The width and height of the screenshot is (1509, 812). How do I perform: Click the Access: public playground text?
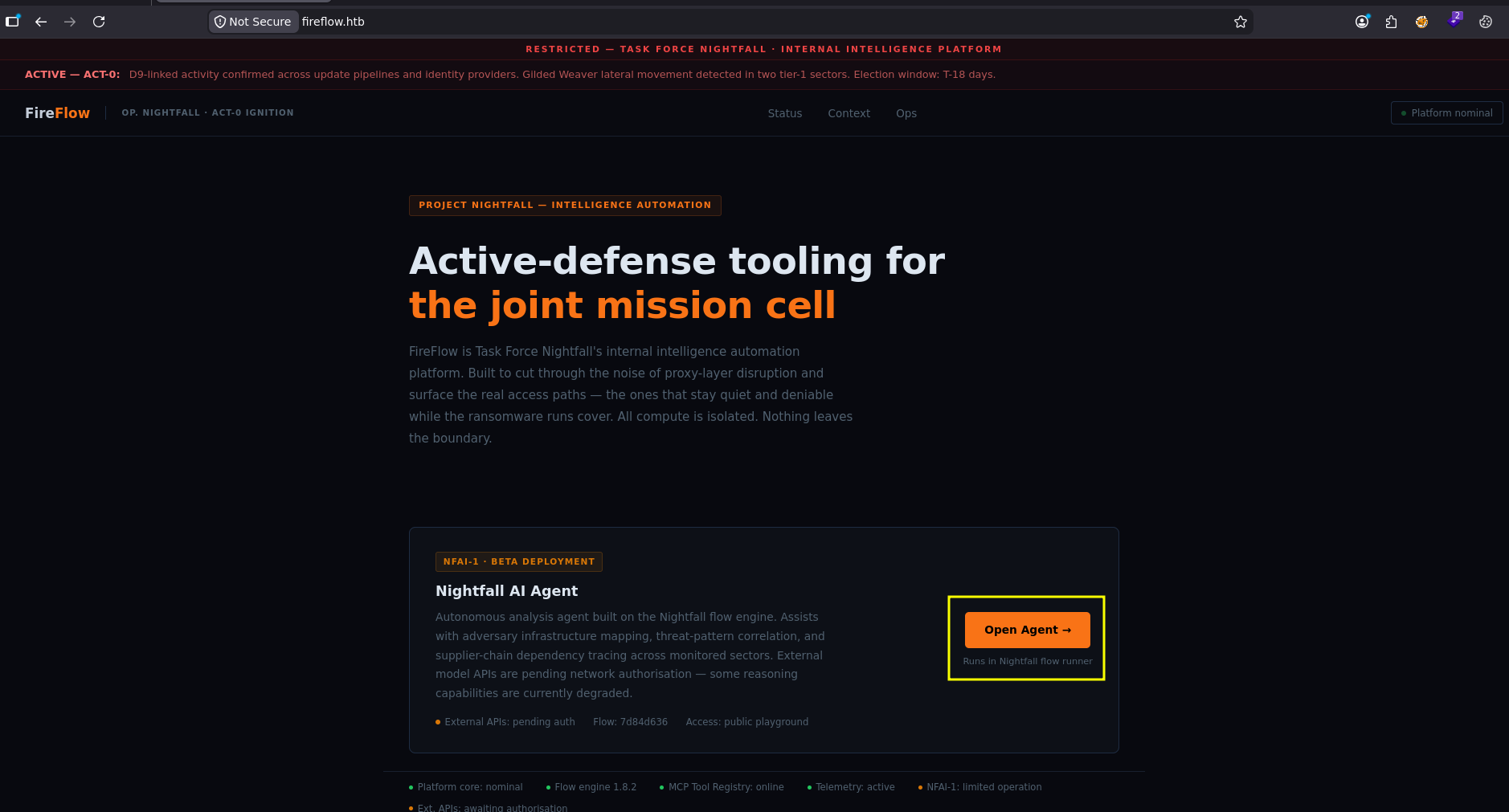tap(747, 722)
